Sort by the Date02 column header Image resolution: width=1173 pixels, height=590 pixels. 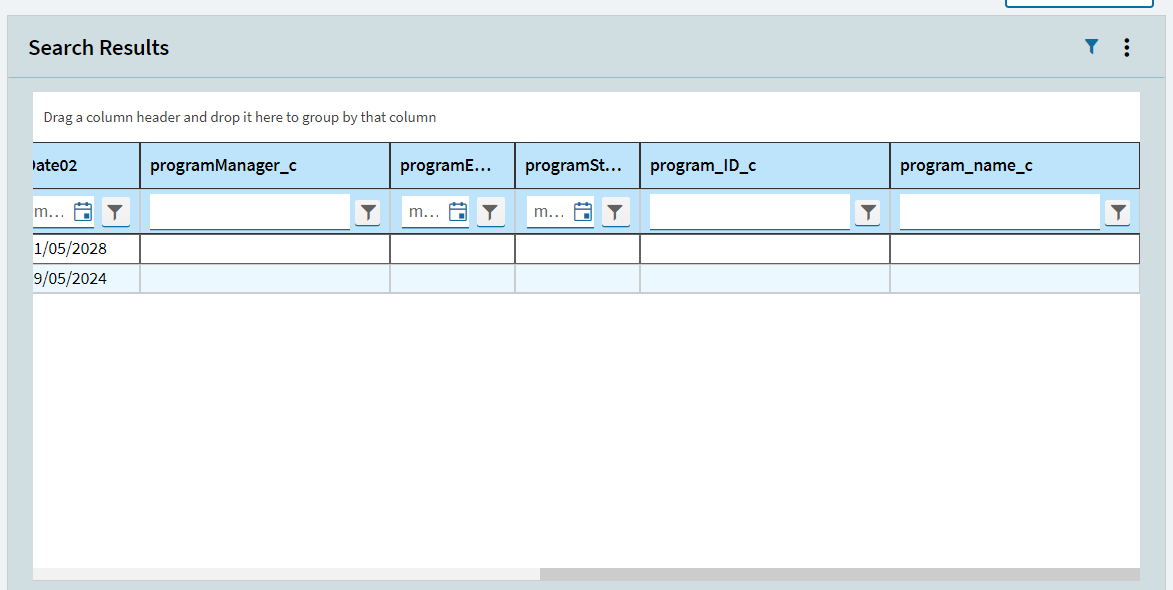coord(86,165)
